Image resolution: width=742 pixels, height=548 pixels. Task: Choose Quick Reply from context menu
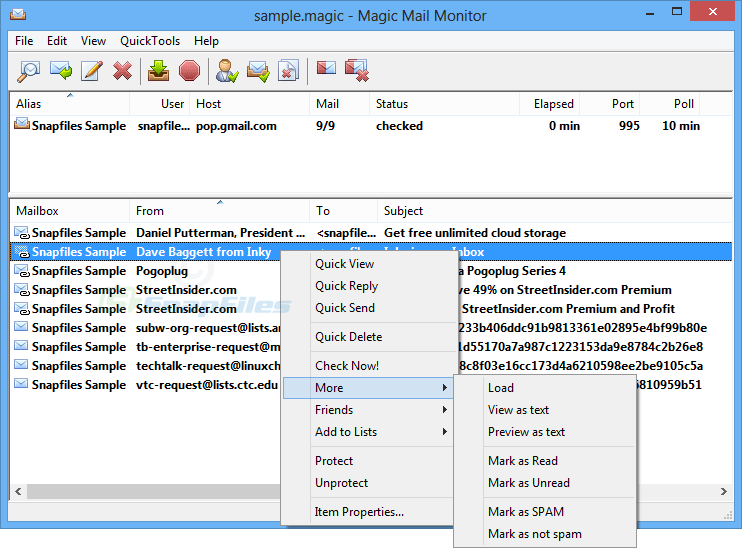click(368, 286)
